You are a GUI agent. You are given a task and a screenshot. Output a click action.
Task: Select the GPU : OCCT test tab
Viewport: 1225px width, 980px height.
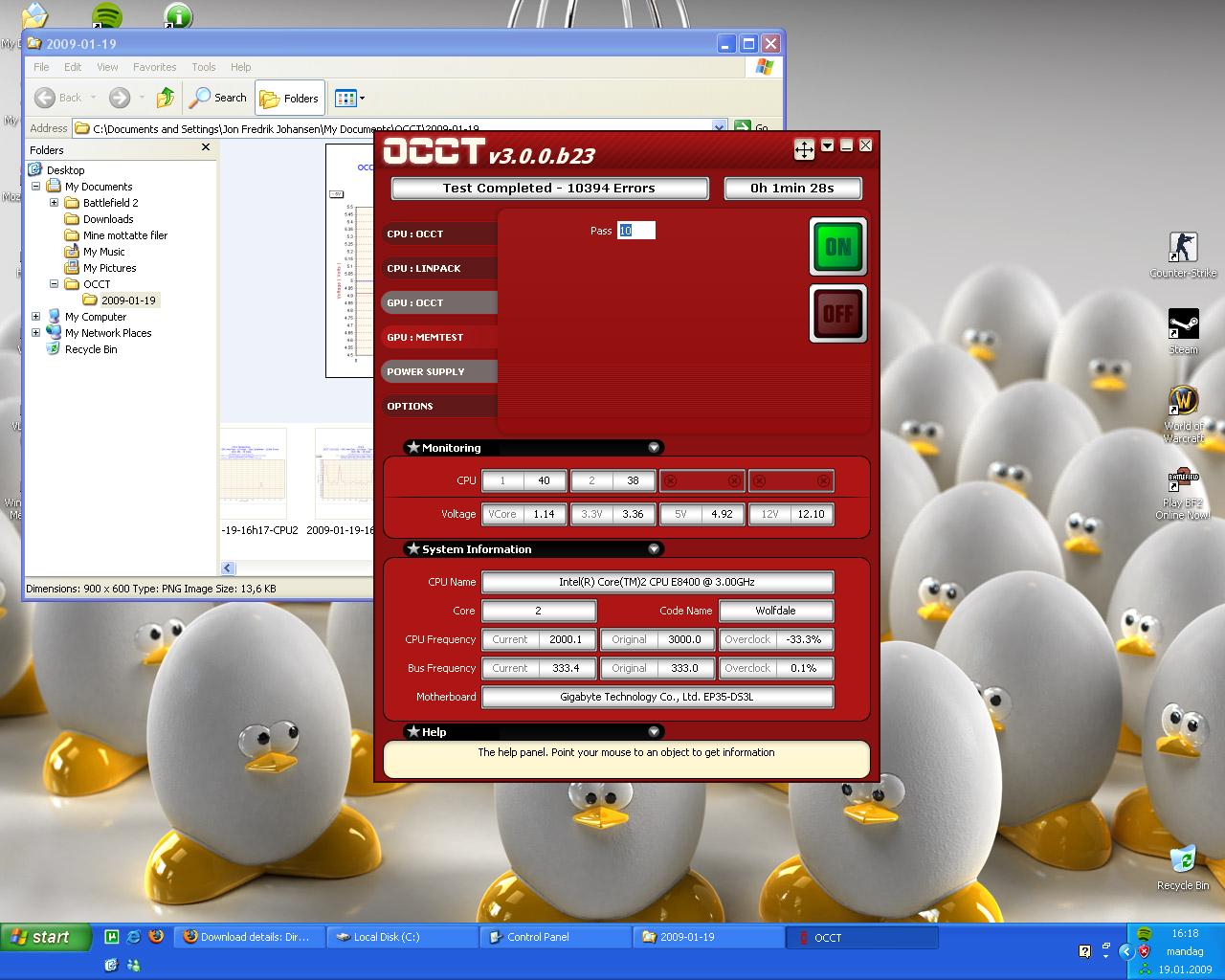[440, 302]
